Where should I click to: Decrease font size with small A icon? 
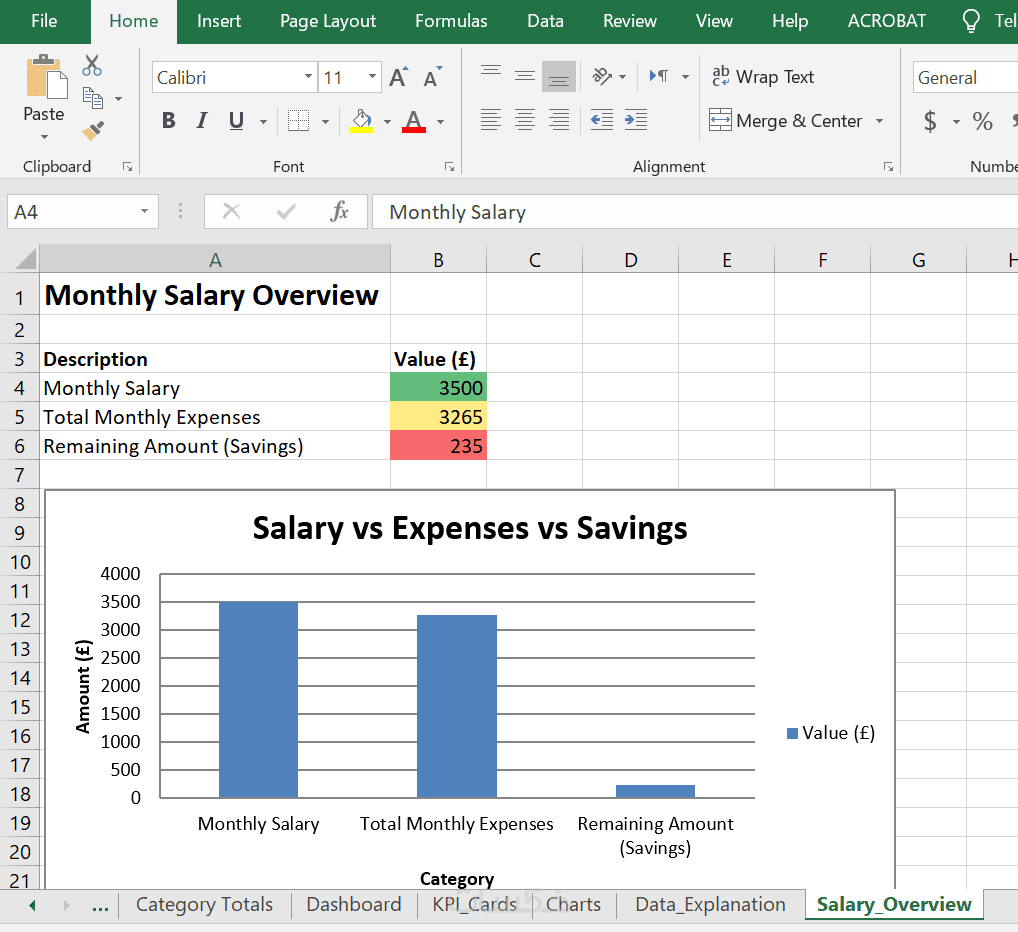(432, 77)
